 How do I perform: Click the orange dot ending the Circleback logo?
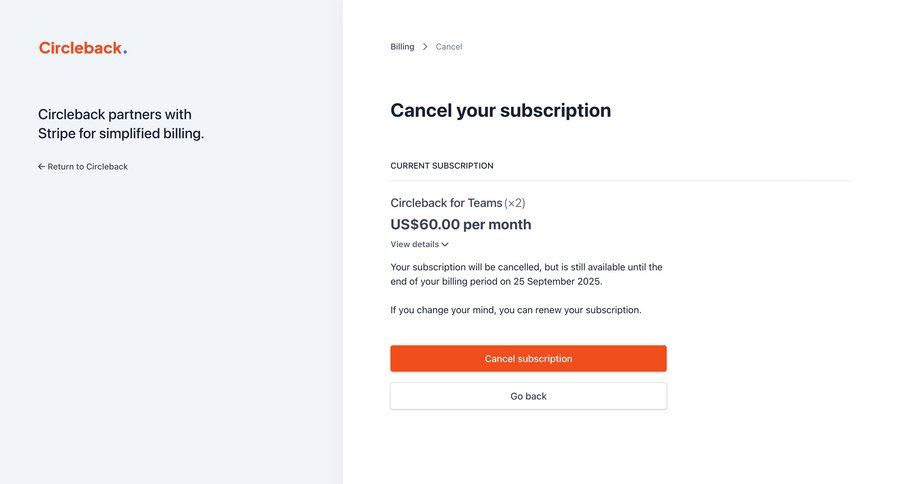(x=125, y=52)
